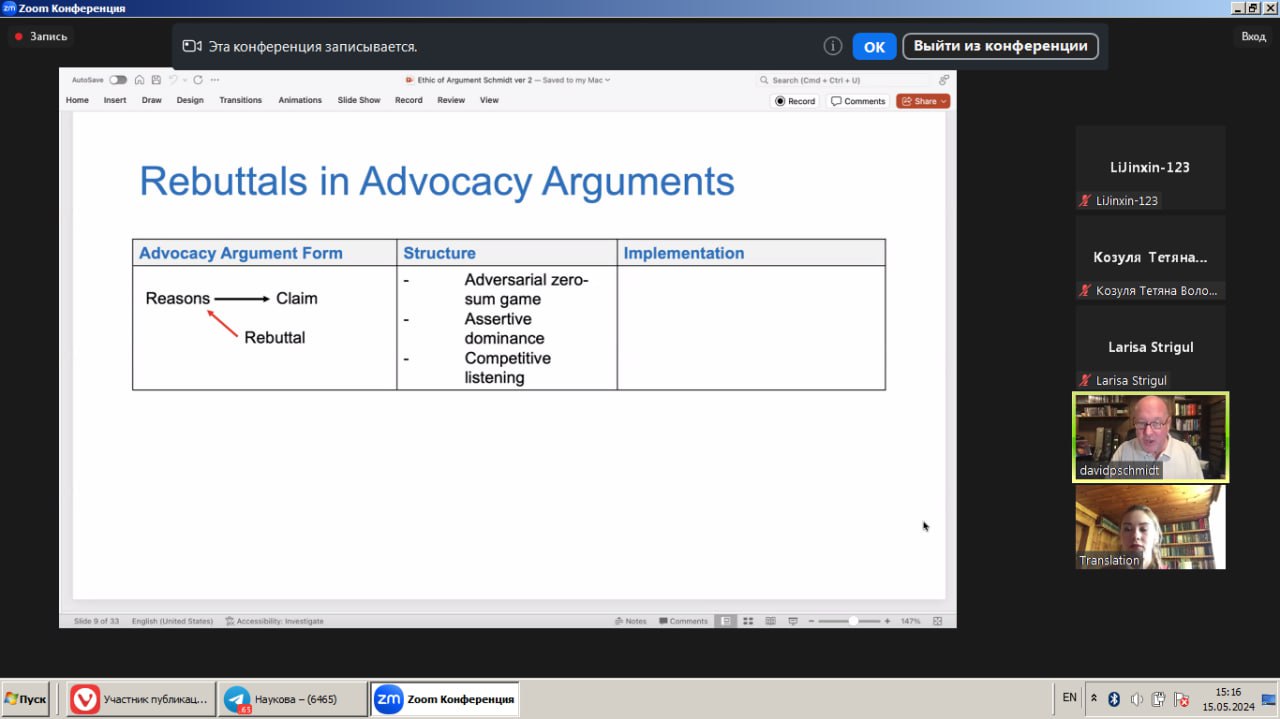Open the Slide Show ribbon tab
This screenshot has height=719, width=1280.
point(358,100)
